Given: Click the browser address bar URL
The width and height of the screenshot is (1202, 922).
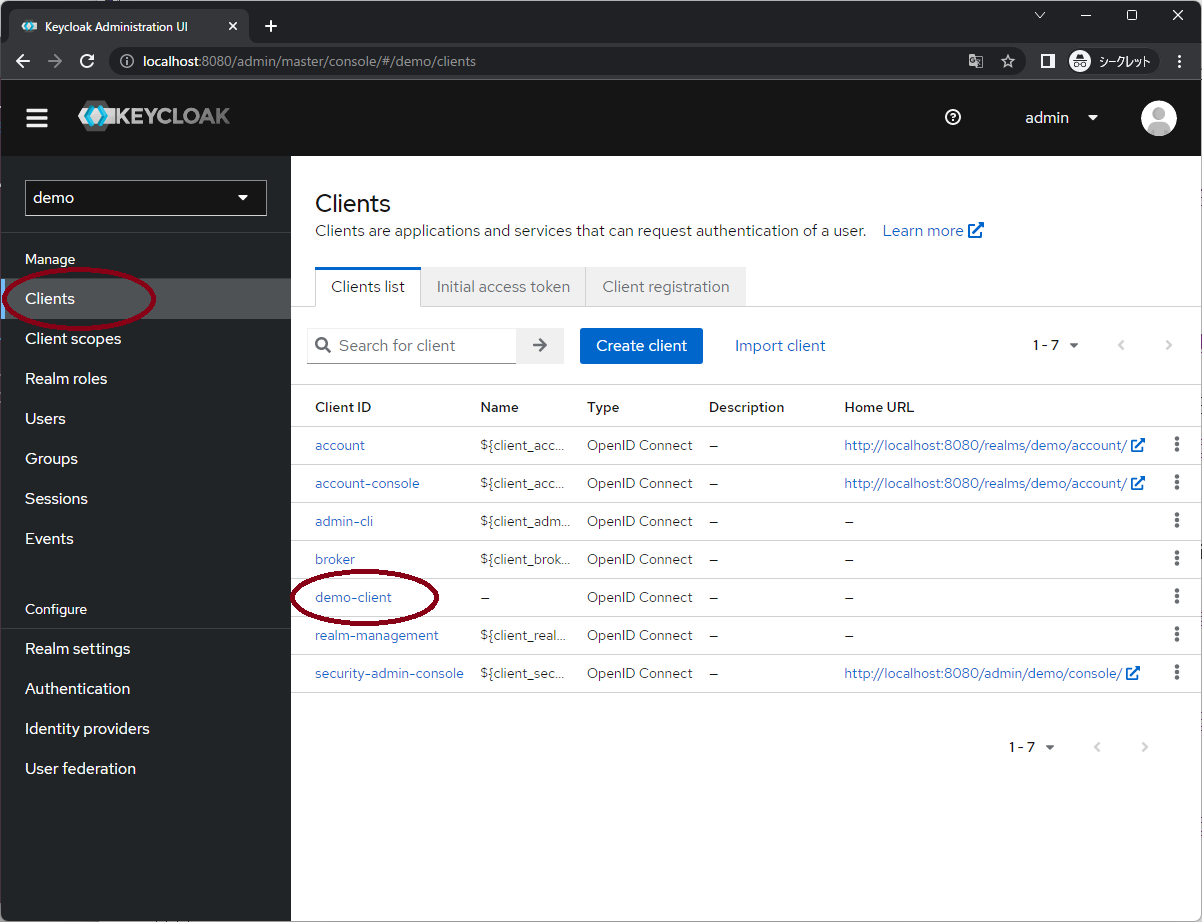Looking at the screenshot, I should click(x=309, y=61).
